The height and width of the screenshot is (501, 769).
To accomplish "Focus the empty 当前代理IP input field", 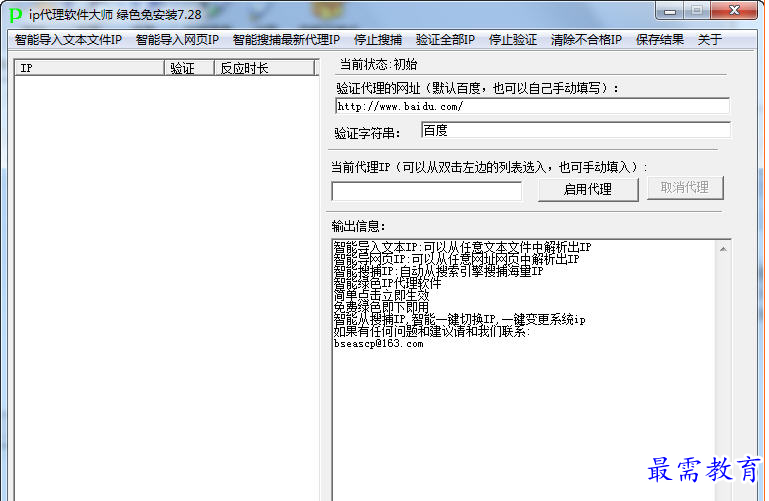I will 427,191.
